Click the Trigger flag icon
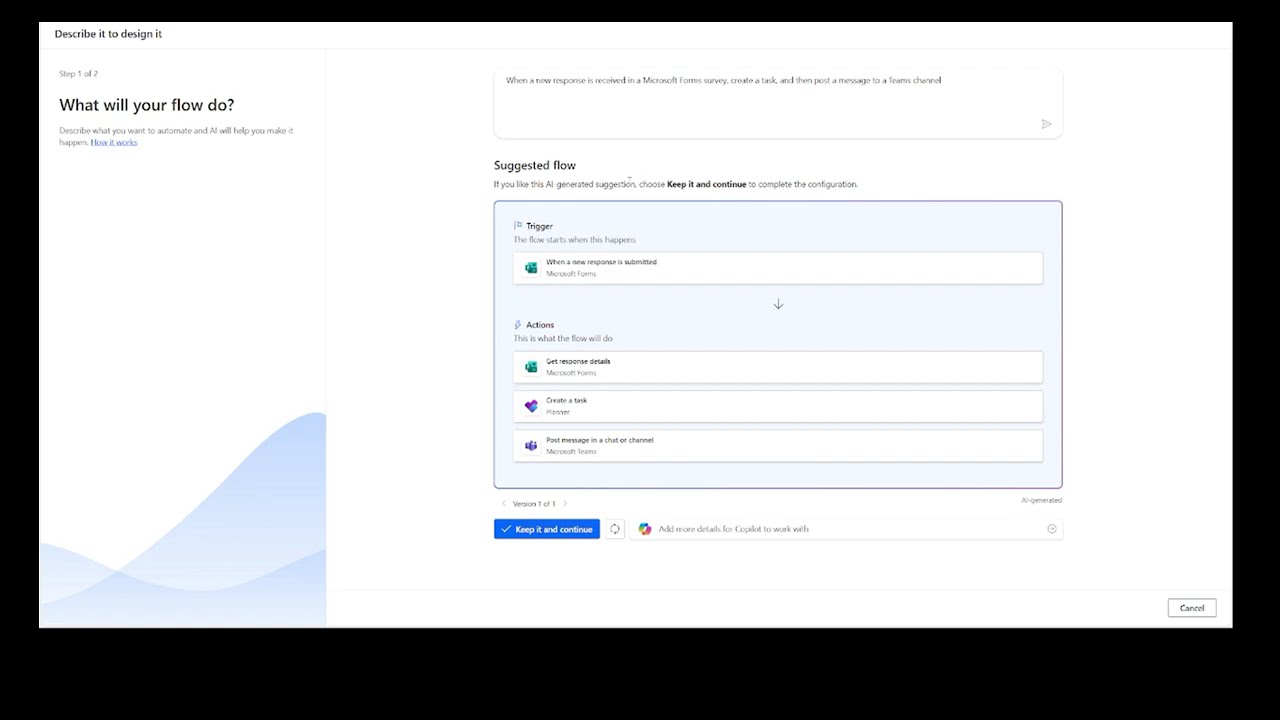Screen dimensions: 1280x720 click(x=518, y=226)
